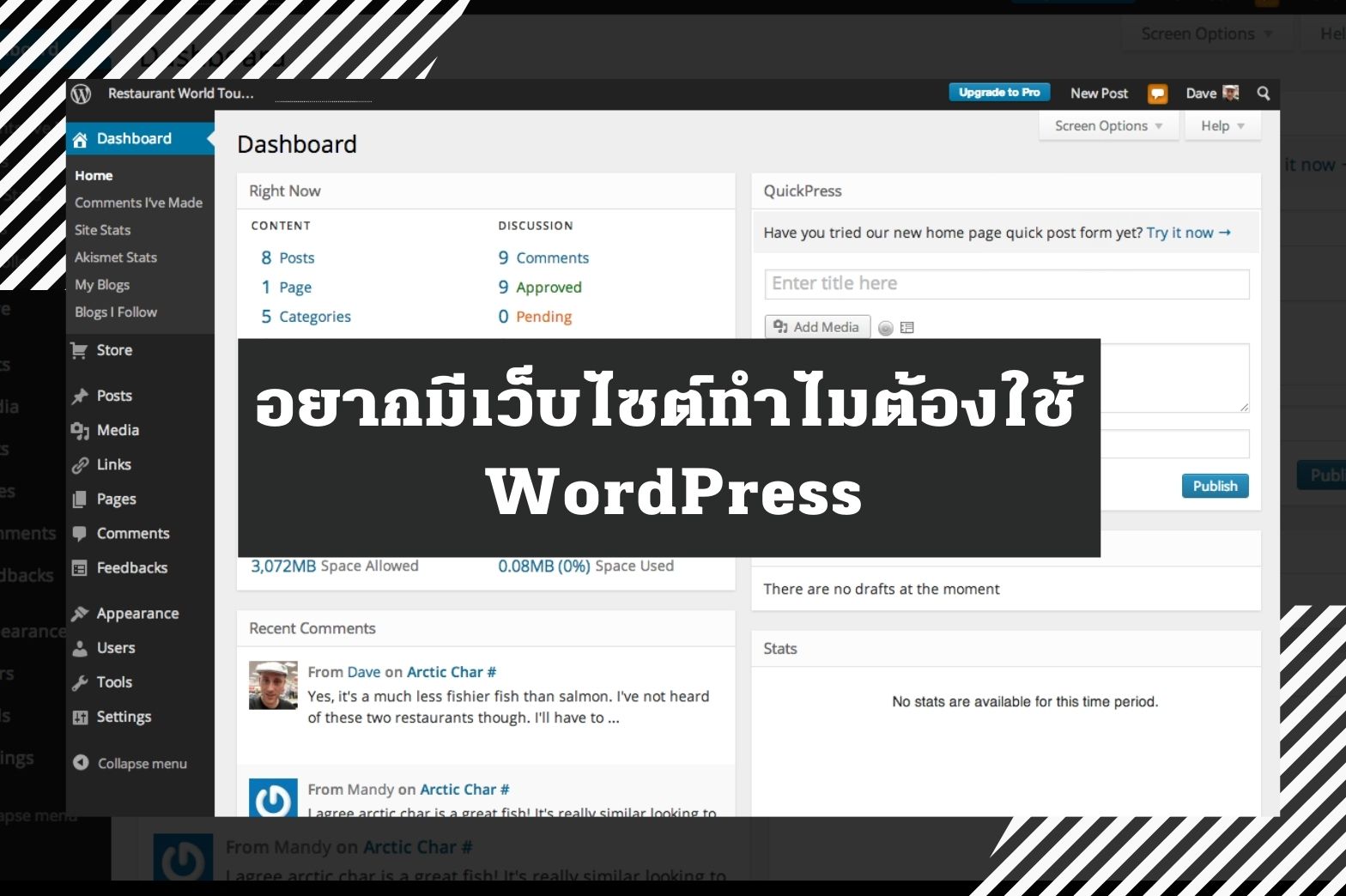
Task: Click the 0.08MB (0%) Space Used link
Action: click(586, 566)
